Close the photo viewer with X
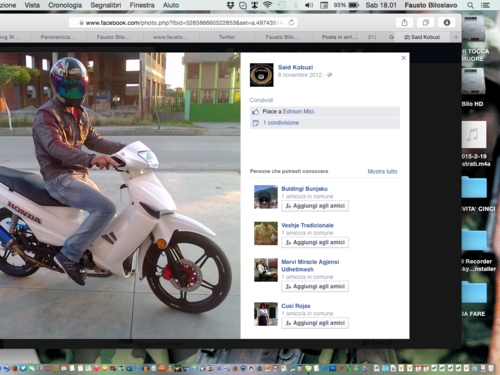Image resolution: width=500 pixels, height=375 pixels. click(403, 58)
